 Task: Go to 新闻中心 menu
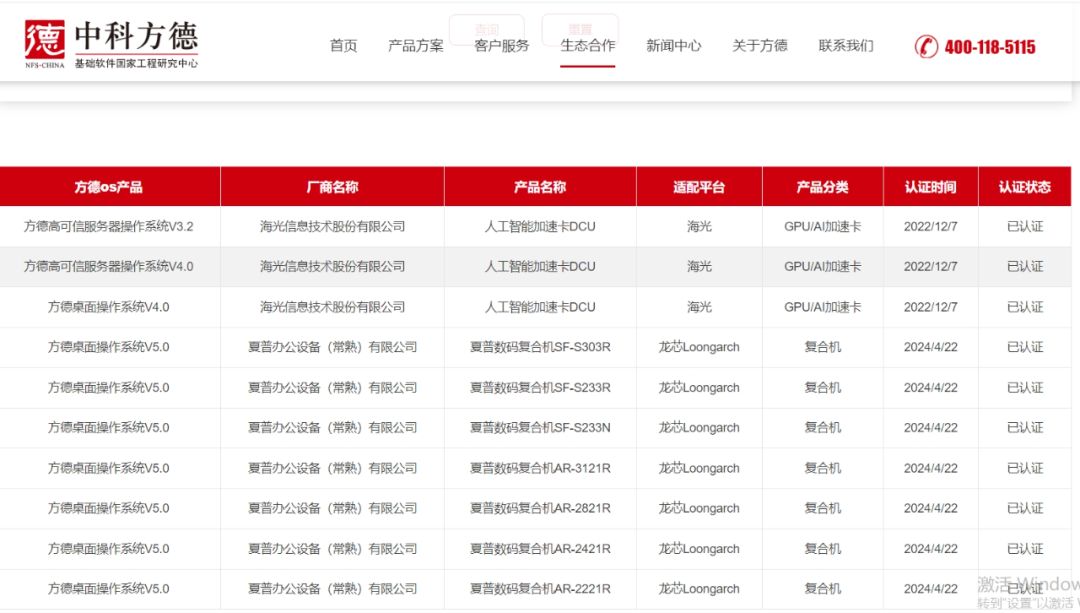point(674,45)
